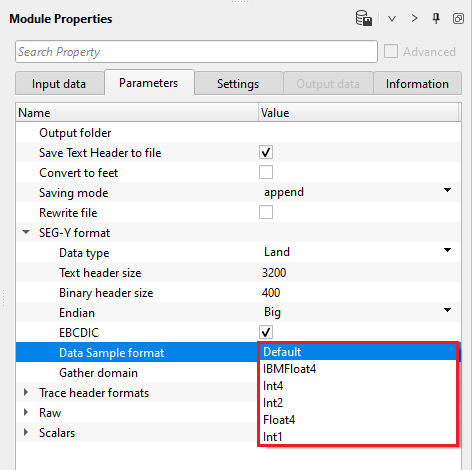Image resolution: width=472 pixels, height=470 pixels.
Task: Float the Module Properties panel window
Action: point(458,18)
